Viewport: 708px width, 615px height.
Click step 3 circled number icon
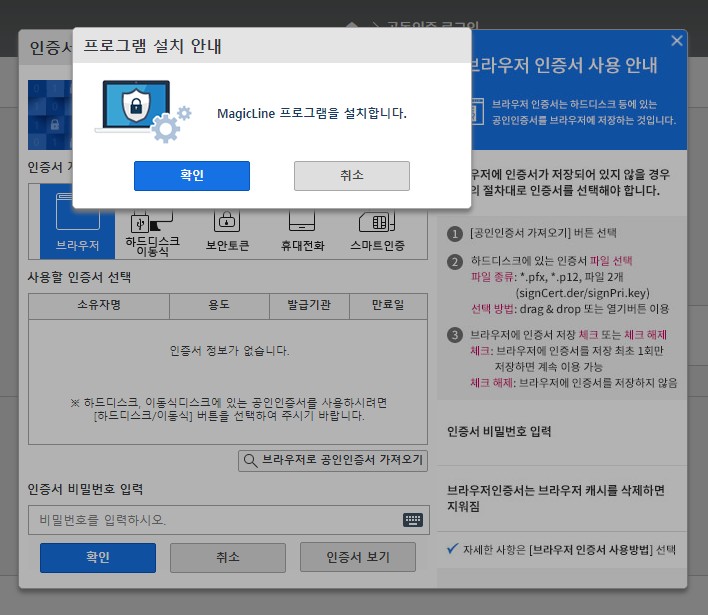455,335
